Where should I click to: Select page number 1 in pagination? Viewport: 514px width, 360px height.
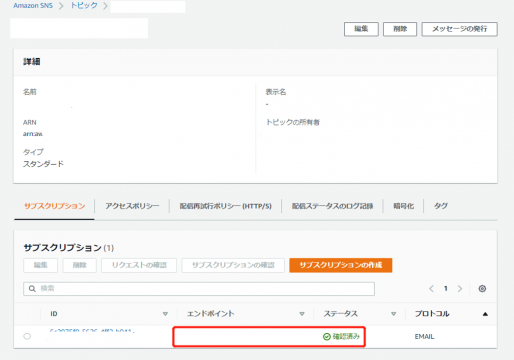pyautogui.click(x=446, y=289)
